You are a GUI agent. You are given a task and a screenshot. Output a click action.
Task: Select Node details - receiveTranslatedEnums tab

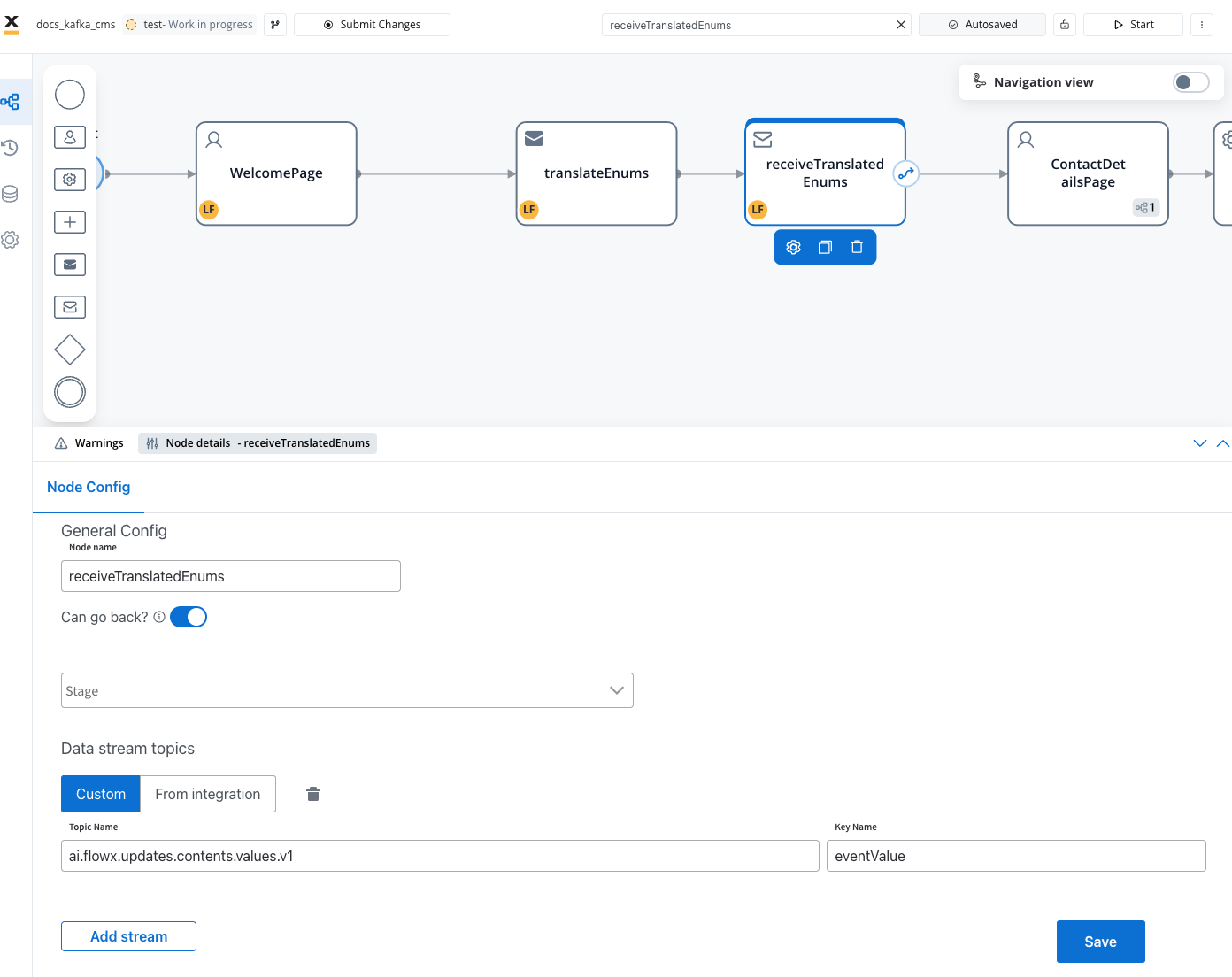pos(258,443)
